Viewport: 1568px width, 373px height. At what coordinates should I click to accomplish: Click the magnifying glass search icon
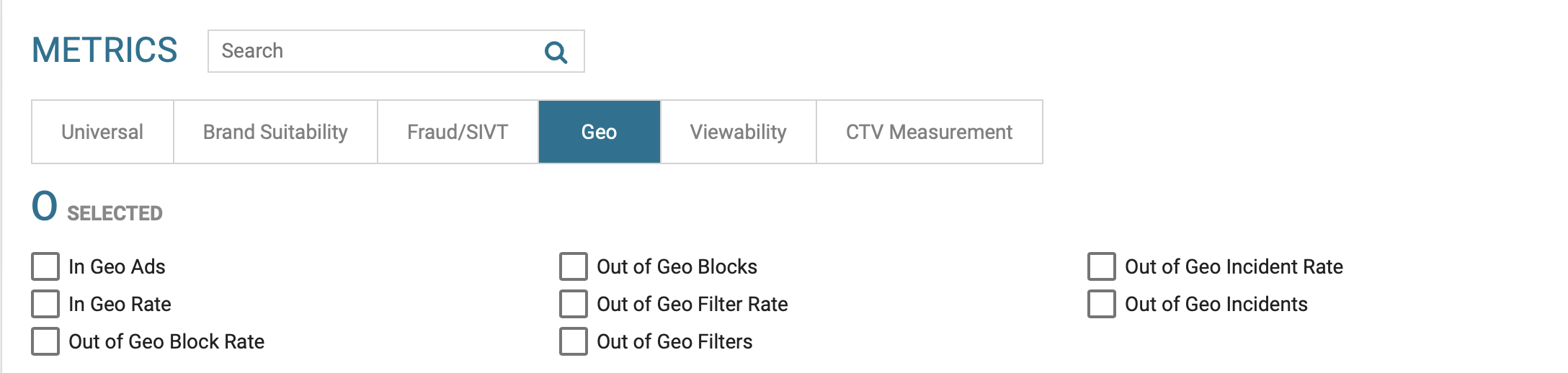point(556,52)
